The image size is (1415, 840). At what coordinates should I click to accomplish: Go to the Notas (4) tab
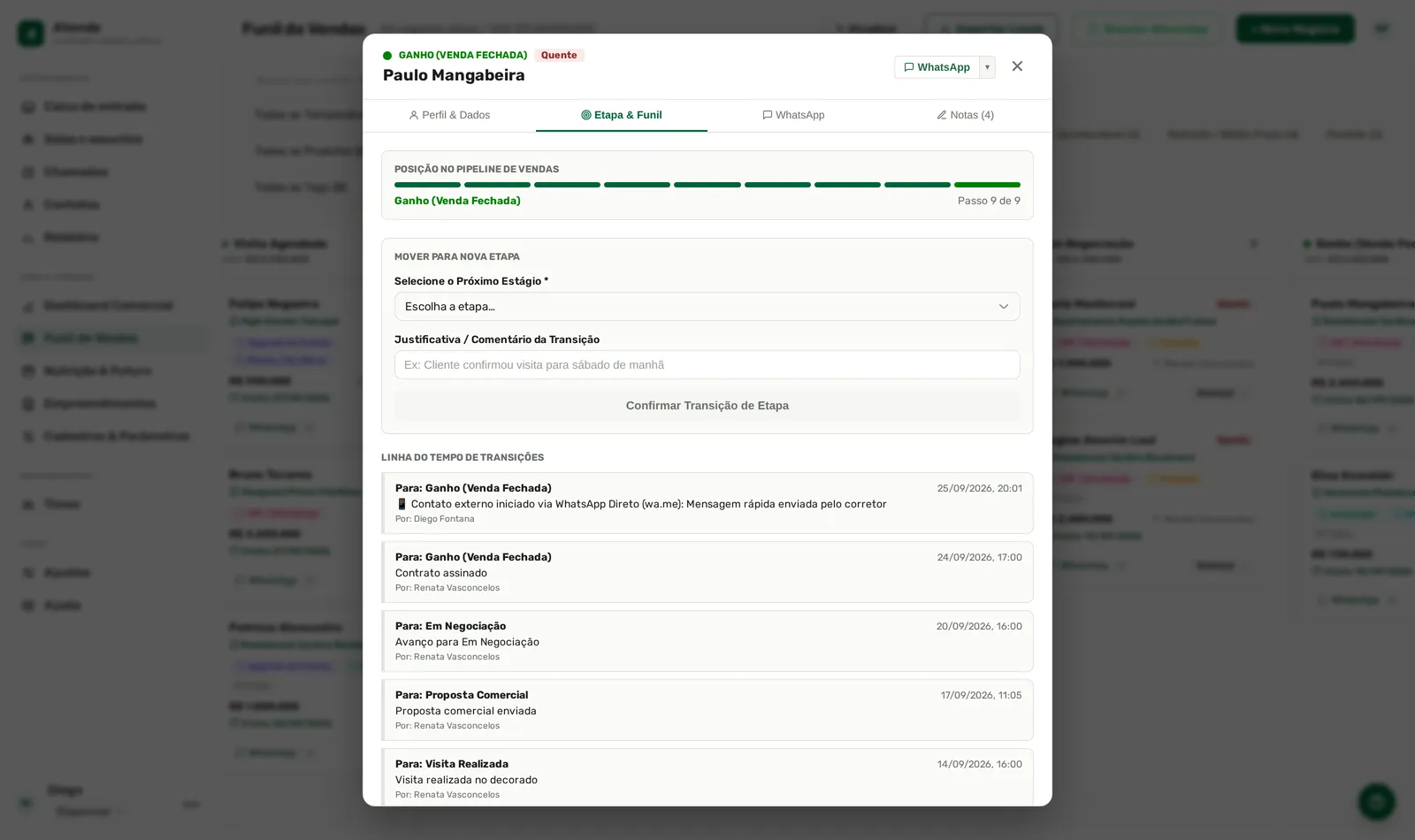coord(966,115)
